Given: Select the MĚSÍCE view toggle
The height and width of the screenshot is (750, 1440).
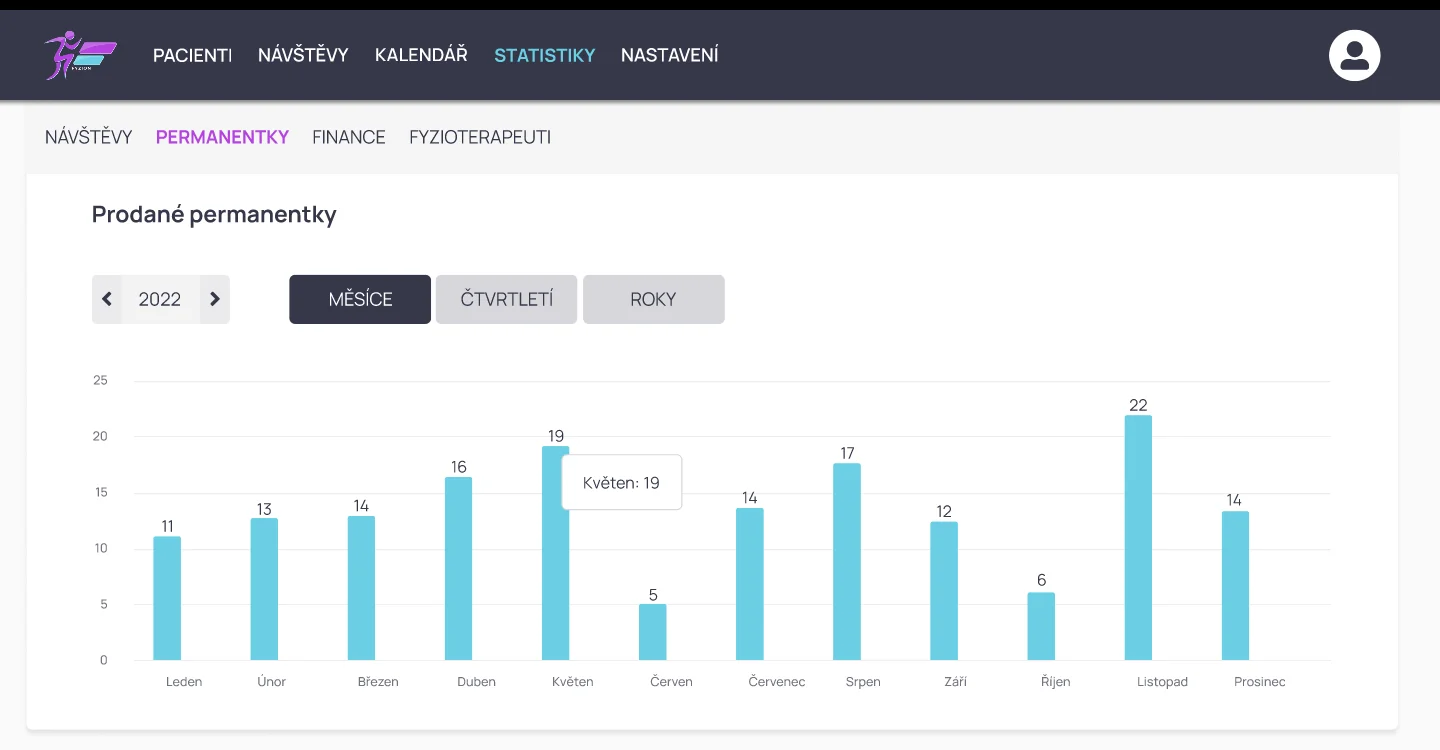Looking at the screenshot, I should (360, 299).
